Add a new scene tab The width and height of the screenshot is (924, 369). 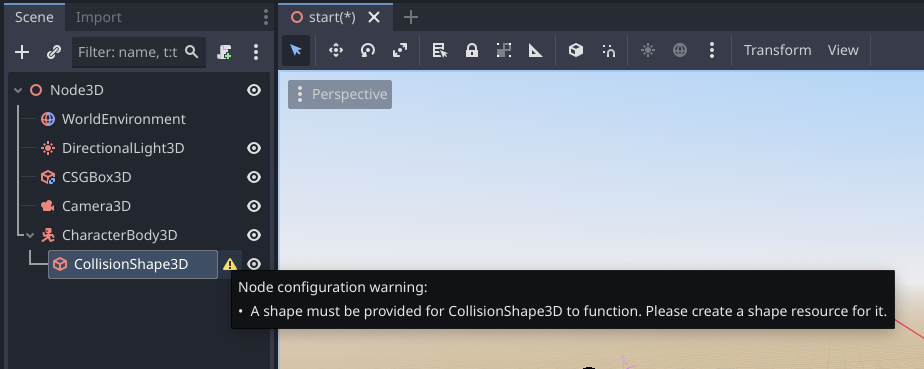tap(411, 17)
